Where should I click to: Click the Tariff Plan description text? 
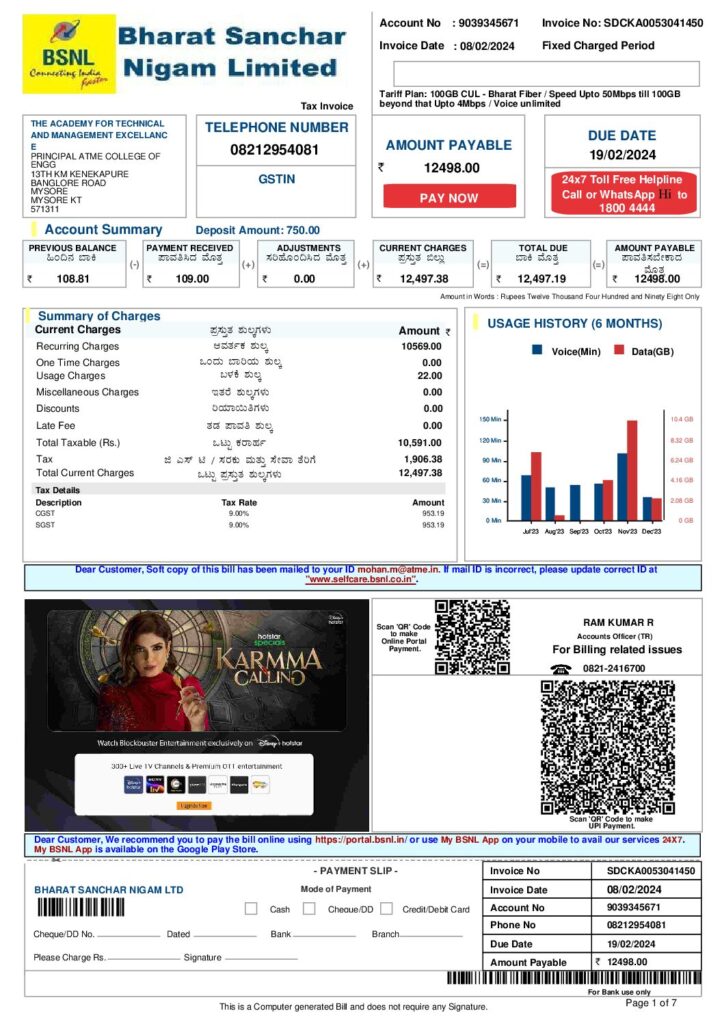[529, 99]
